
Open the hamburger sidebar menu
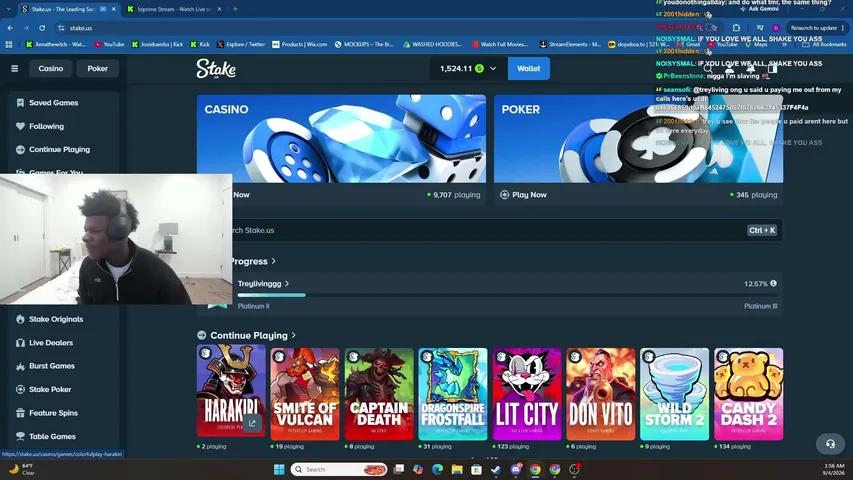pyautogui.click(x=15, y=69)
